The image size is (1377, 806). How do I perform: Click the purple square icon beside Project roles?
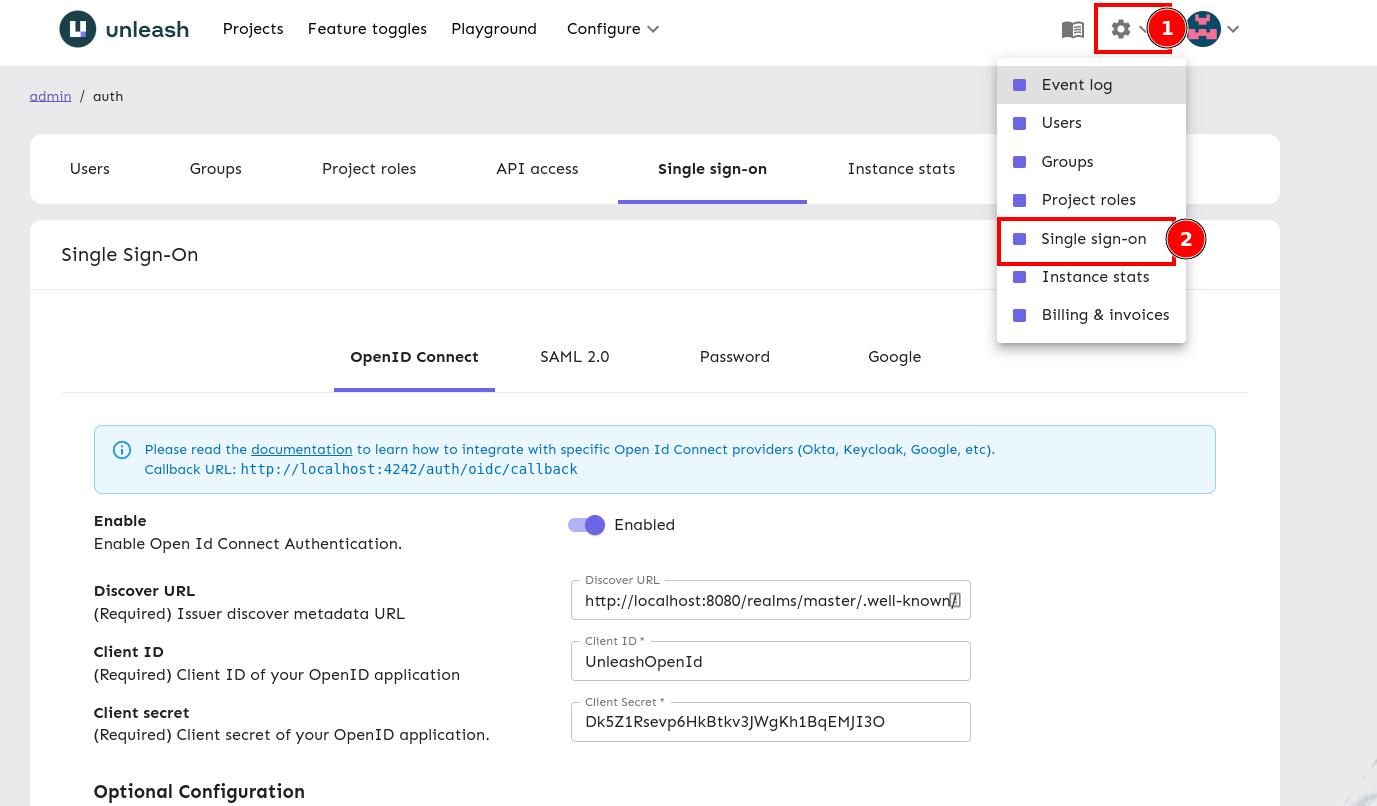click(1019, 199)
